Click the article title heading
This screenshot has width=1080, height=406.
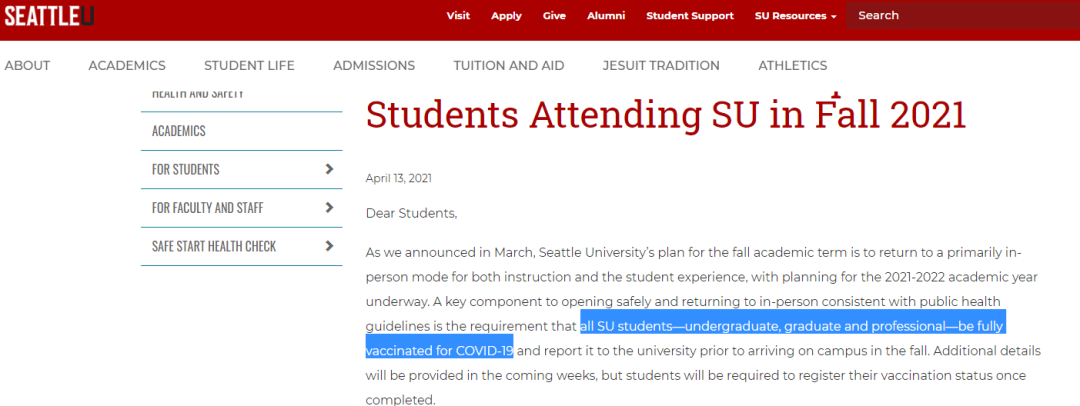click(x=666, y=115)
